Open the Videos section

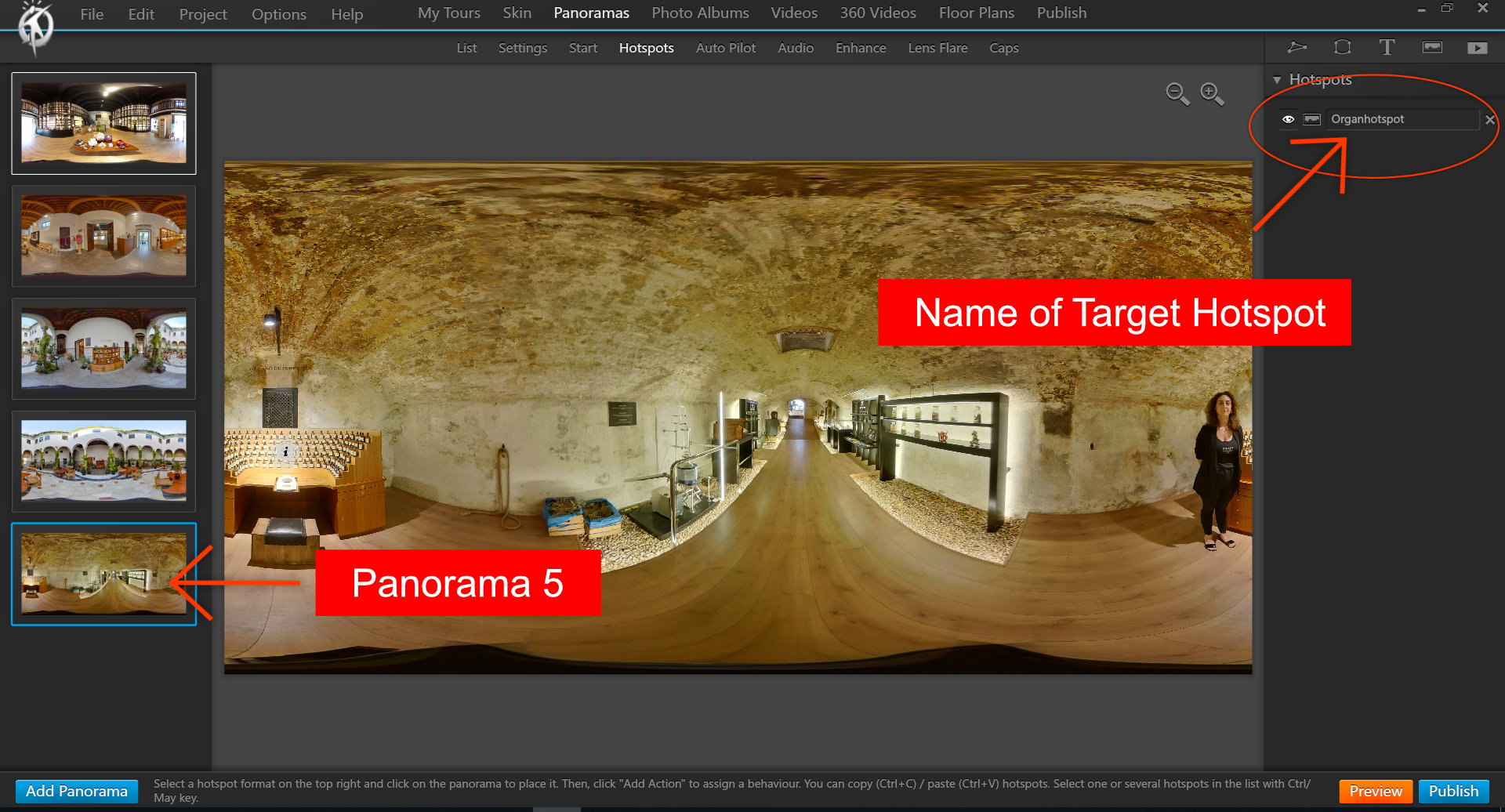(794, 13)
